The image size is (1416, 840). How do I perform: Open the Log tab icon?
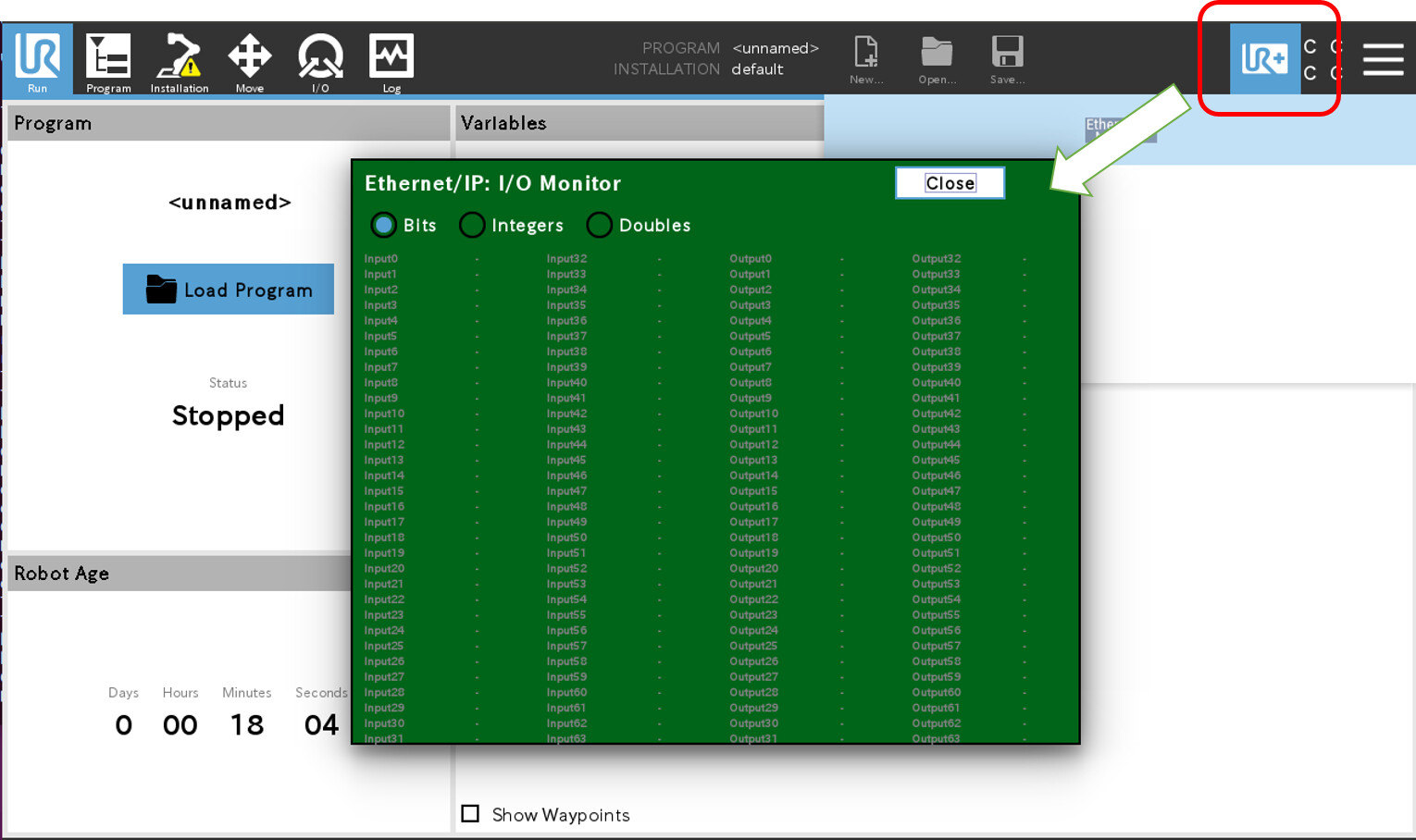pyautogui.click(x=391, y=62)
